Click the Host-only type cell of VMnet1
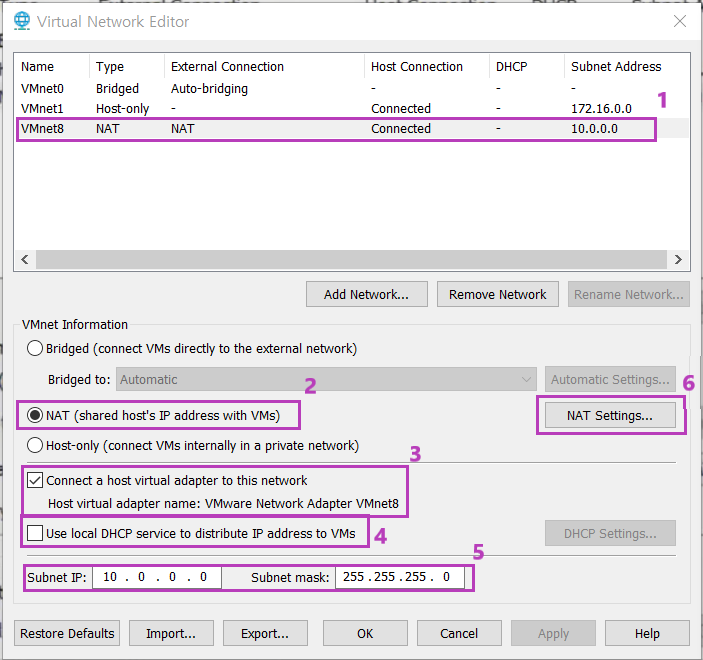 point(122,109)
